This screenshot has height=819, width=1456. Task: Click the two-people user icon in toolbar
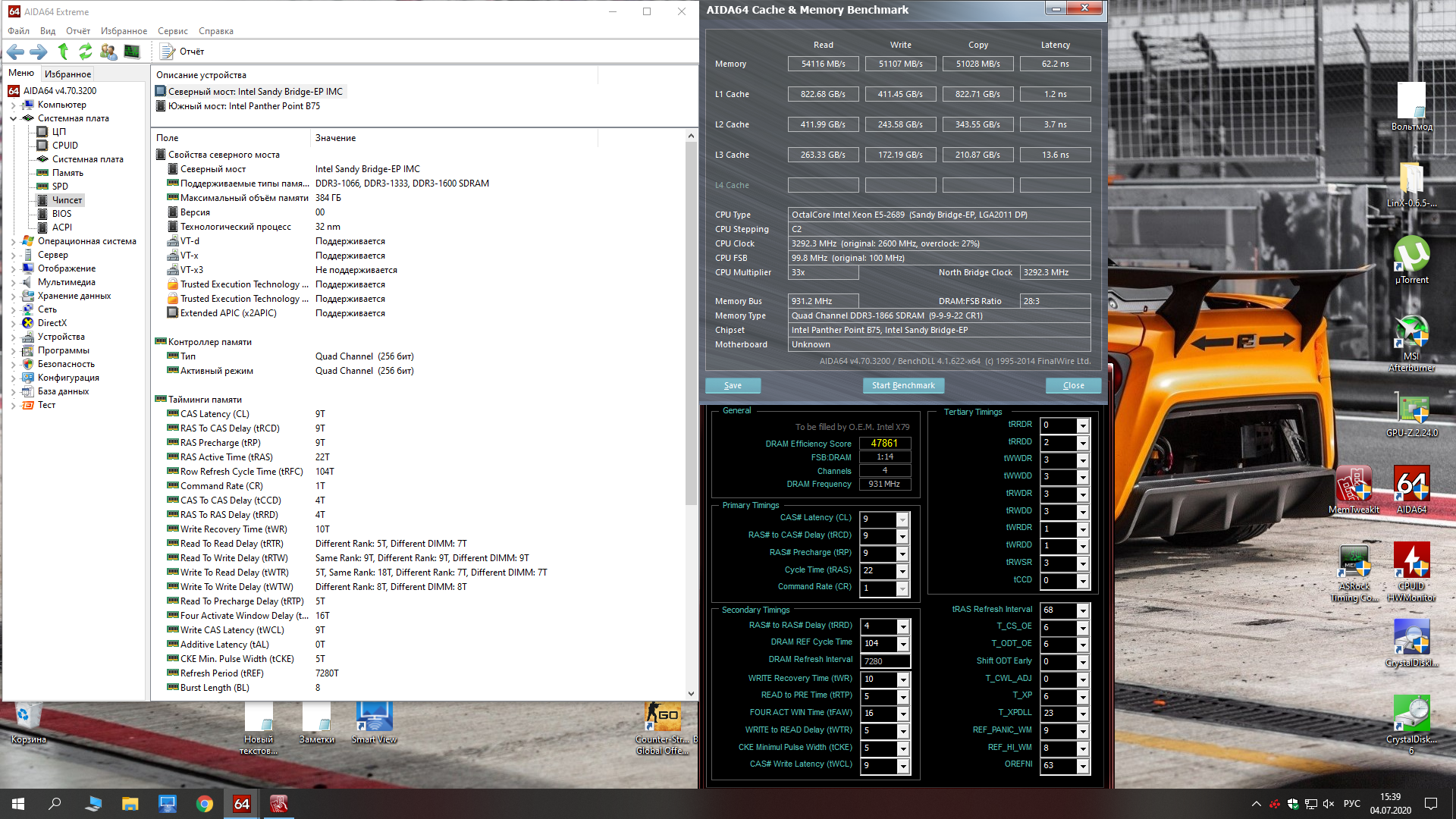coord(108,52)
